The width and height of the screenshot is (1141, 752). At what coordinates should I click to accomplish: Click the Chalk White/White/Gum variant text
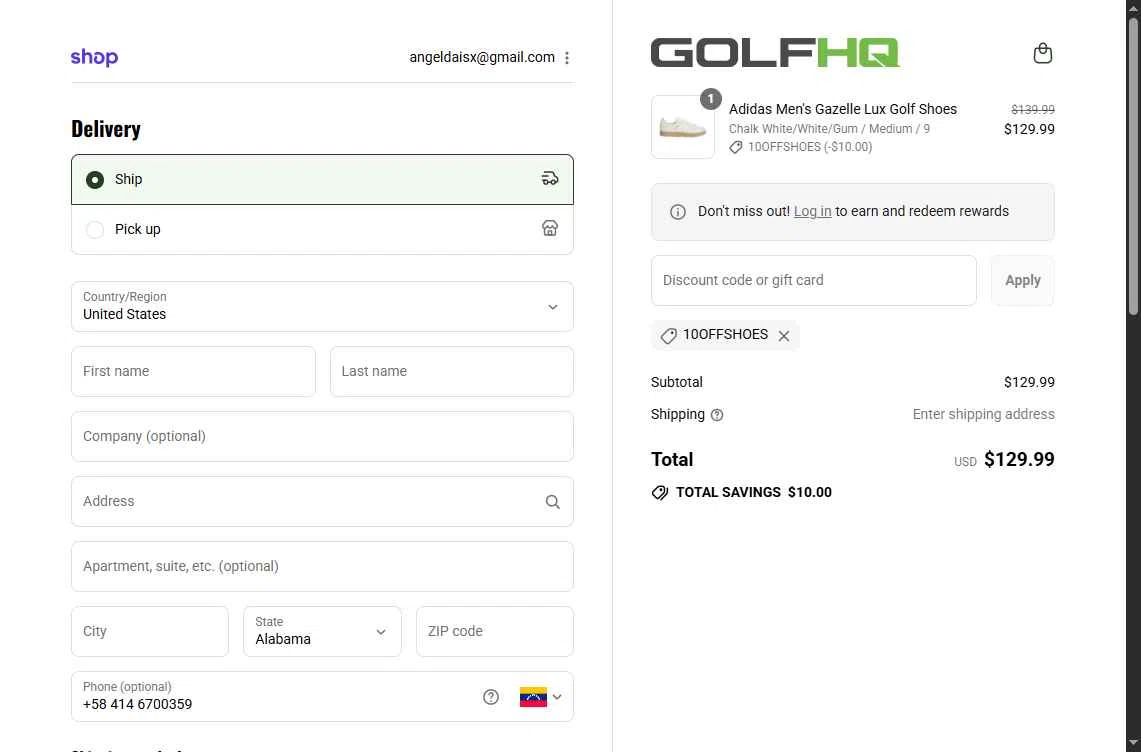point(829,129)
